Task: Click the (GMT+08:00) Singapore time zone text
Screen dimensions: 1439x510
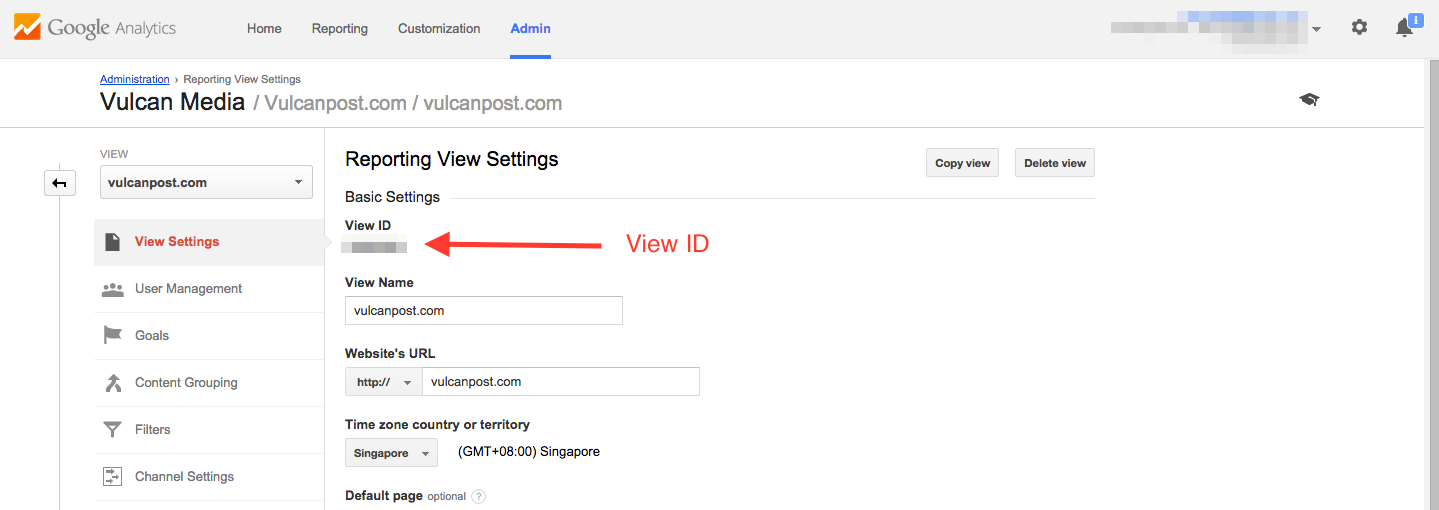Action: coord(529,452)
